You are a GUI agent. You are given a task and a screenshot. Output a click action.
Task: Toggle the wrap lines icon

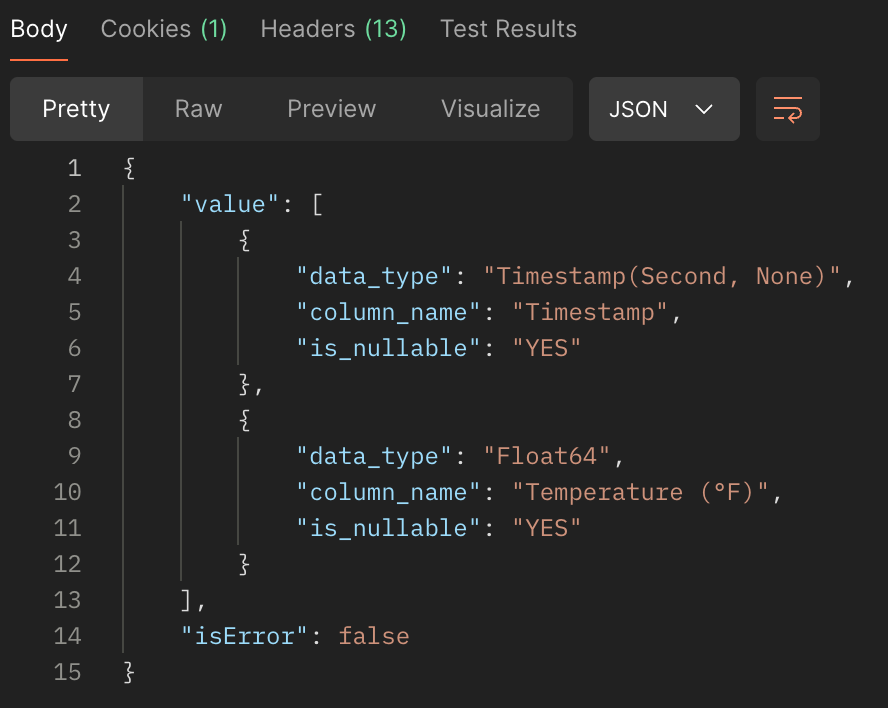(788, 109)
